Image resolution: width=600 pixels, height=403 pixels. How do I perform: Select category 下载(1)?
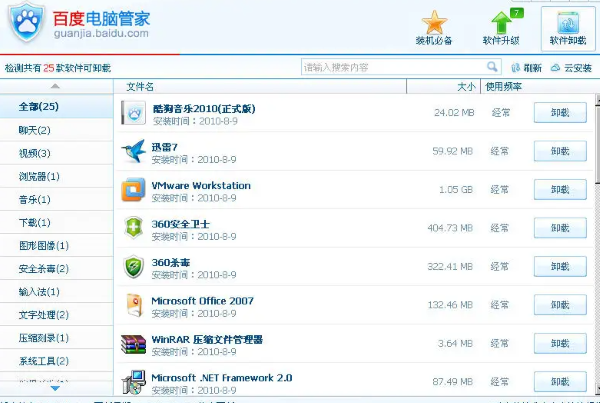tap(57, 222)
